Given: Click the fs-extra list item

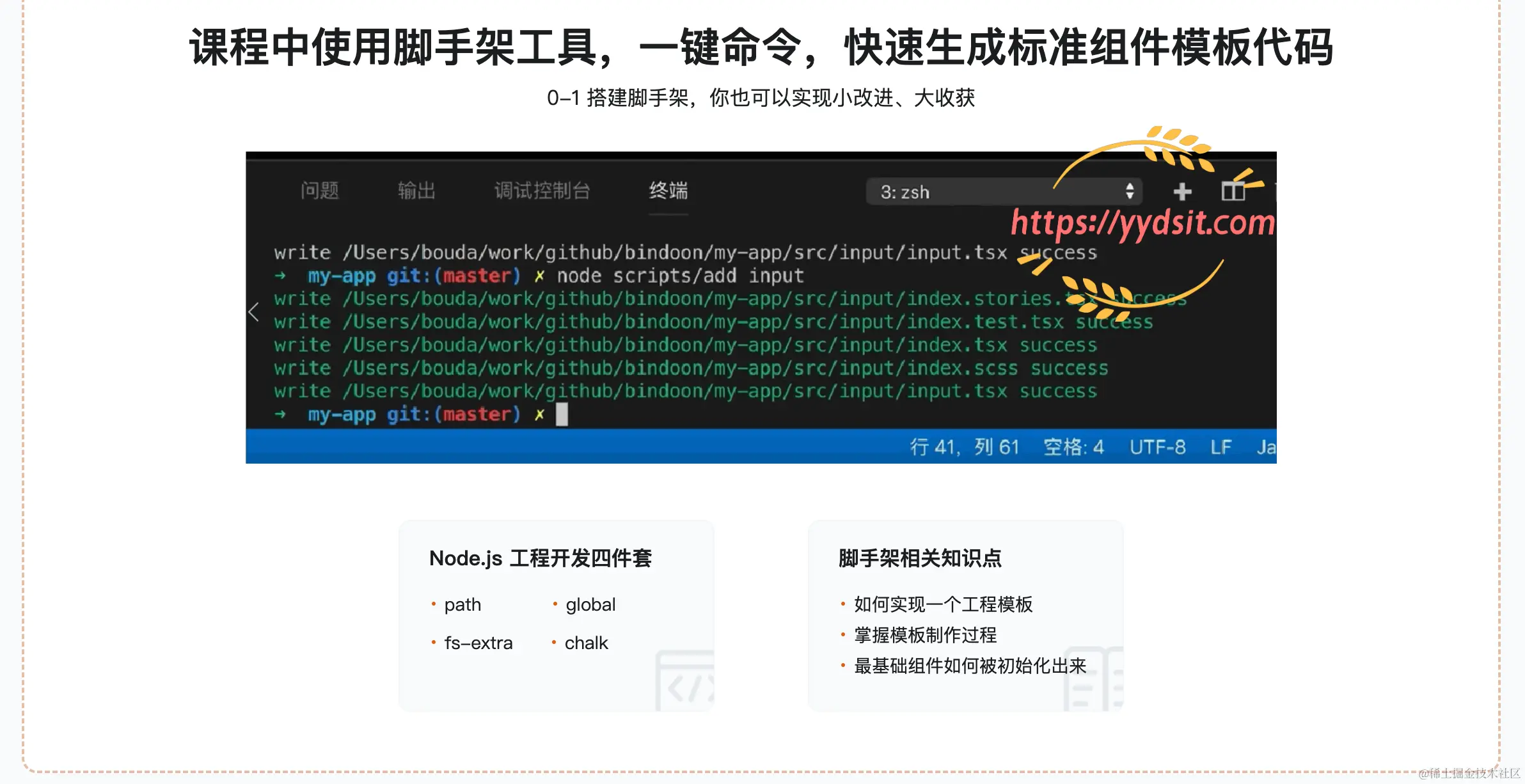Looking at the screenshot, I should (478, 643).
